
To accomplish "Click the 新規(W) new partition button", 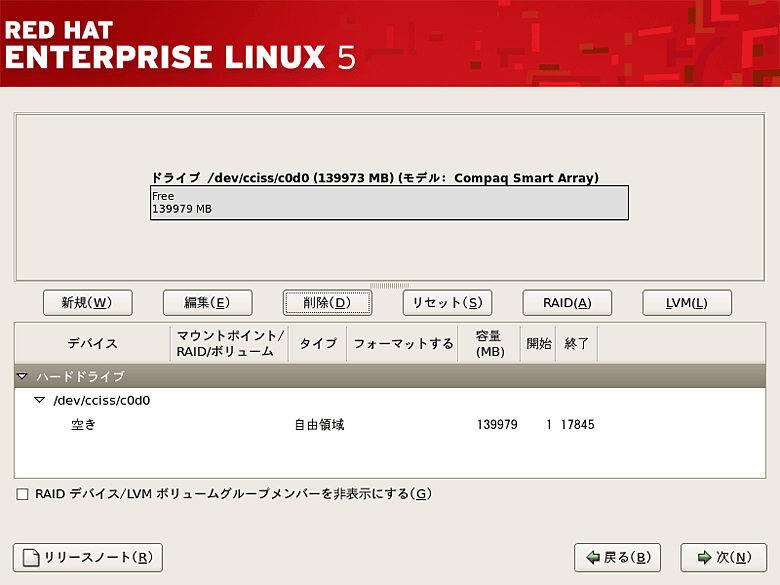I will pyautogui.click(x=88, y=302).
